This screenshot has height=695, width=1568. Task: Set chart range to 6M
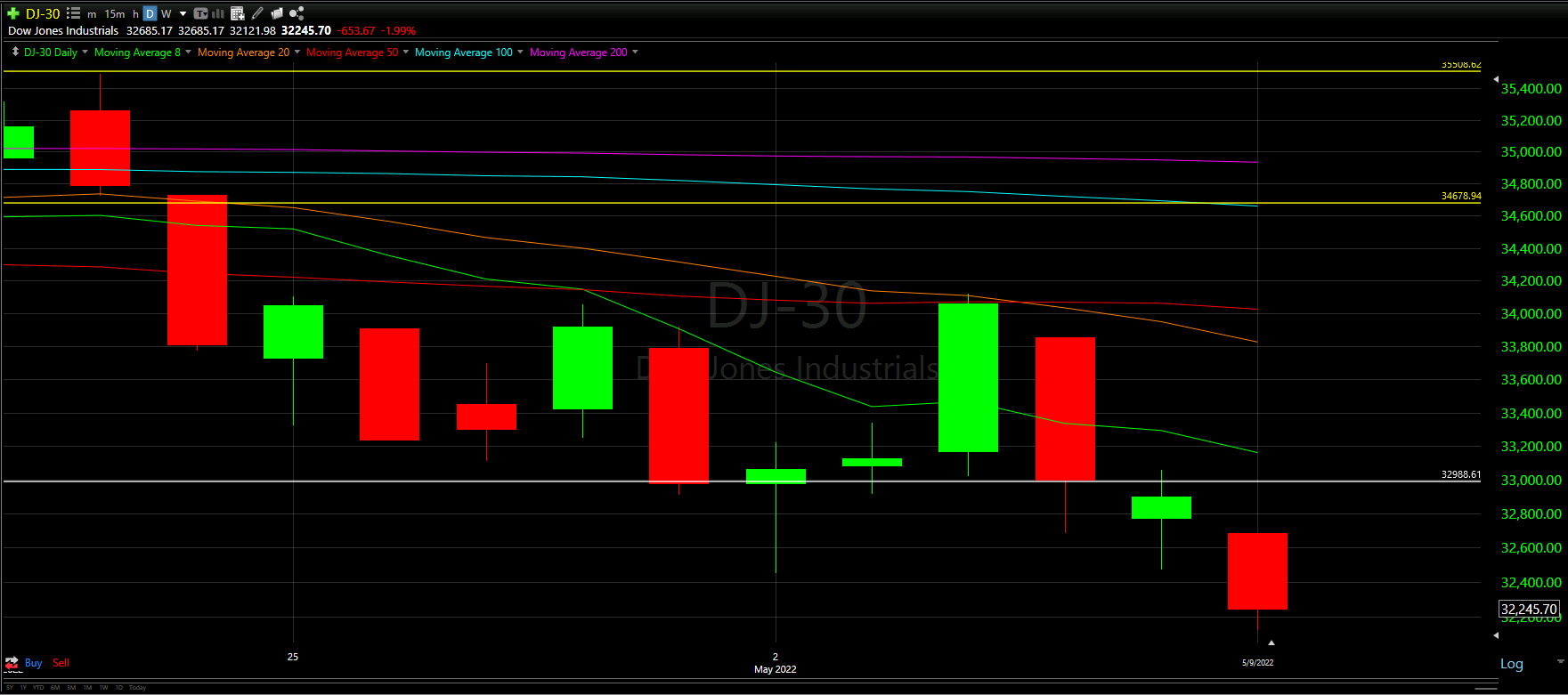(x=55, y=687)
